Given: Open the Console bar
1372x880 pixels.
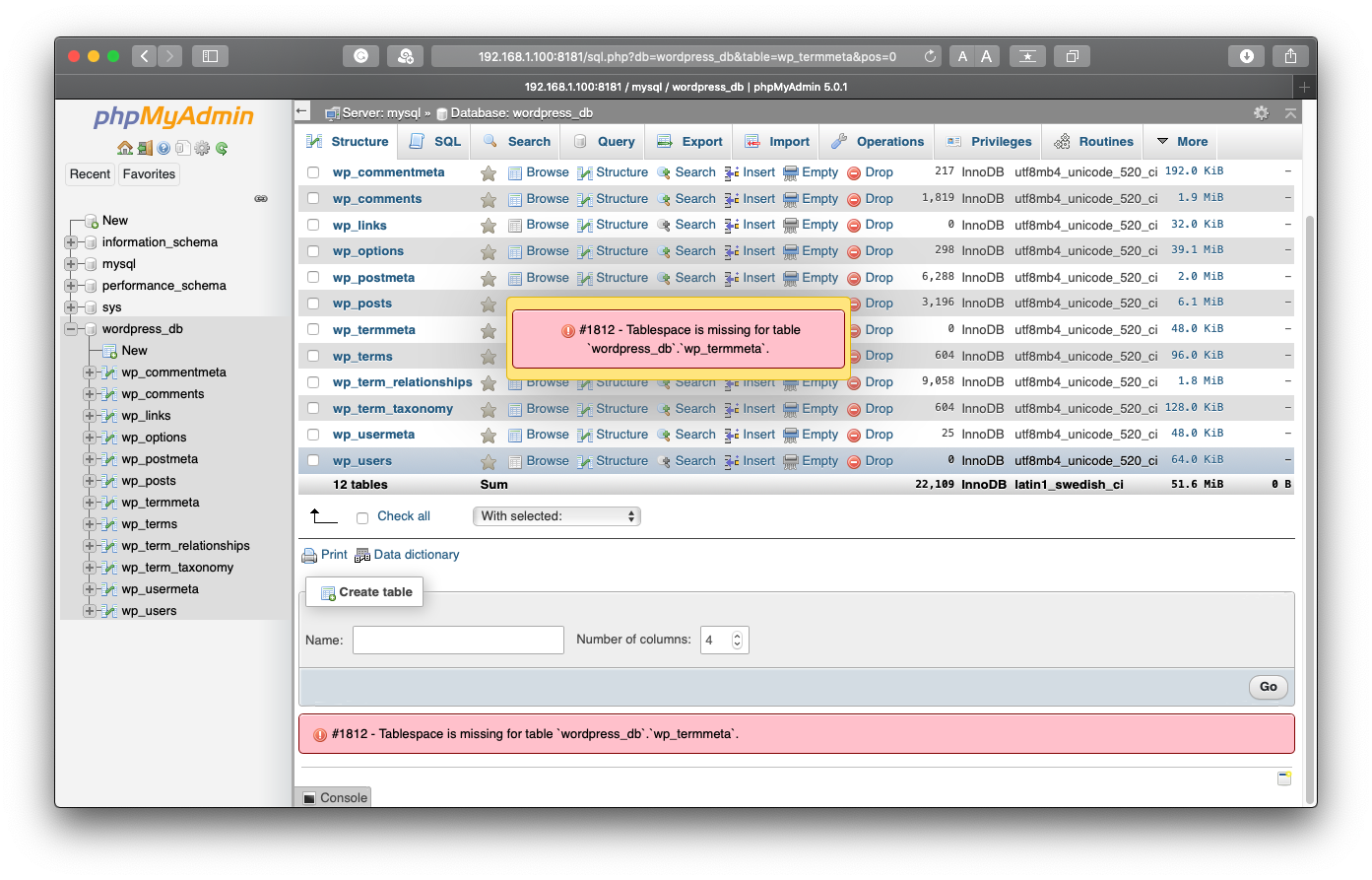Looking at the screenshot, I should click(x=334, y=797).
